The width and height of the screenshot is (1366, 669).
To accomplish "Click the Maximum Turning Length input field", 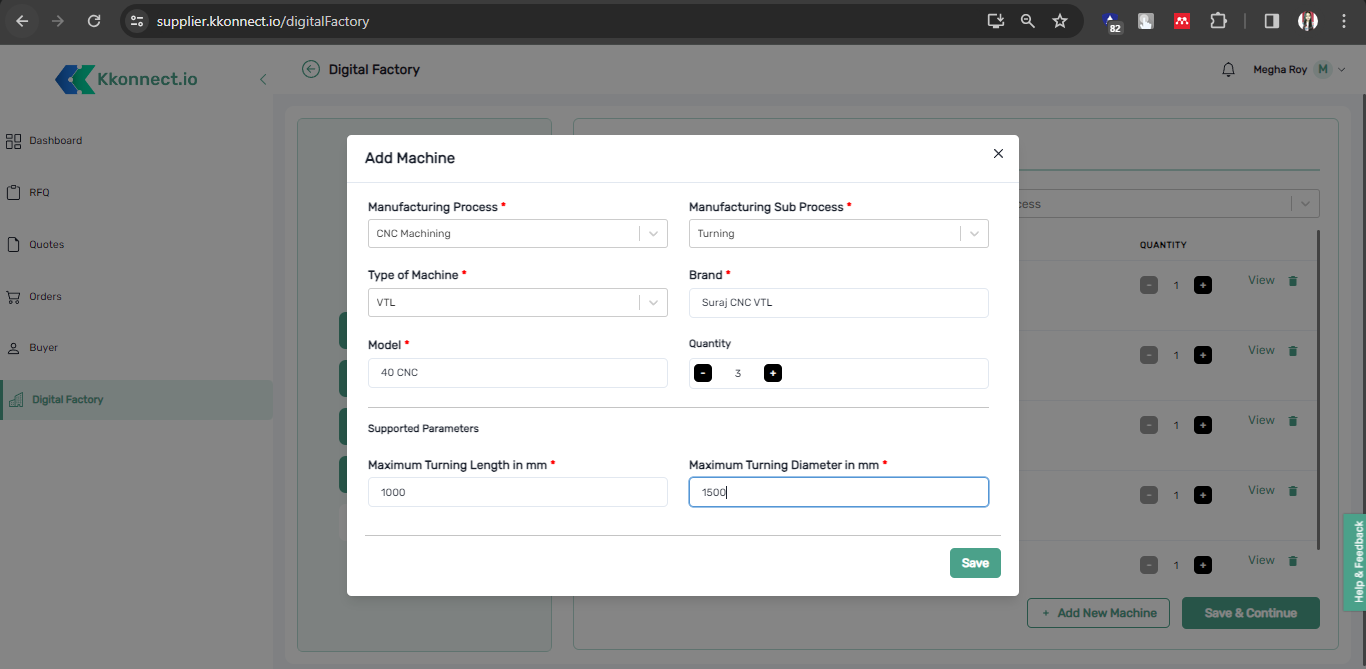I will click(x=517, y=492).
